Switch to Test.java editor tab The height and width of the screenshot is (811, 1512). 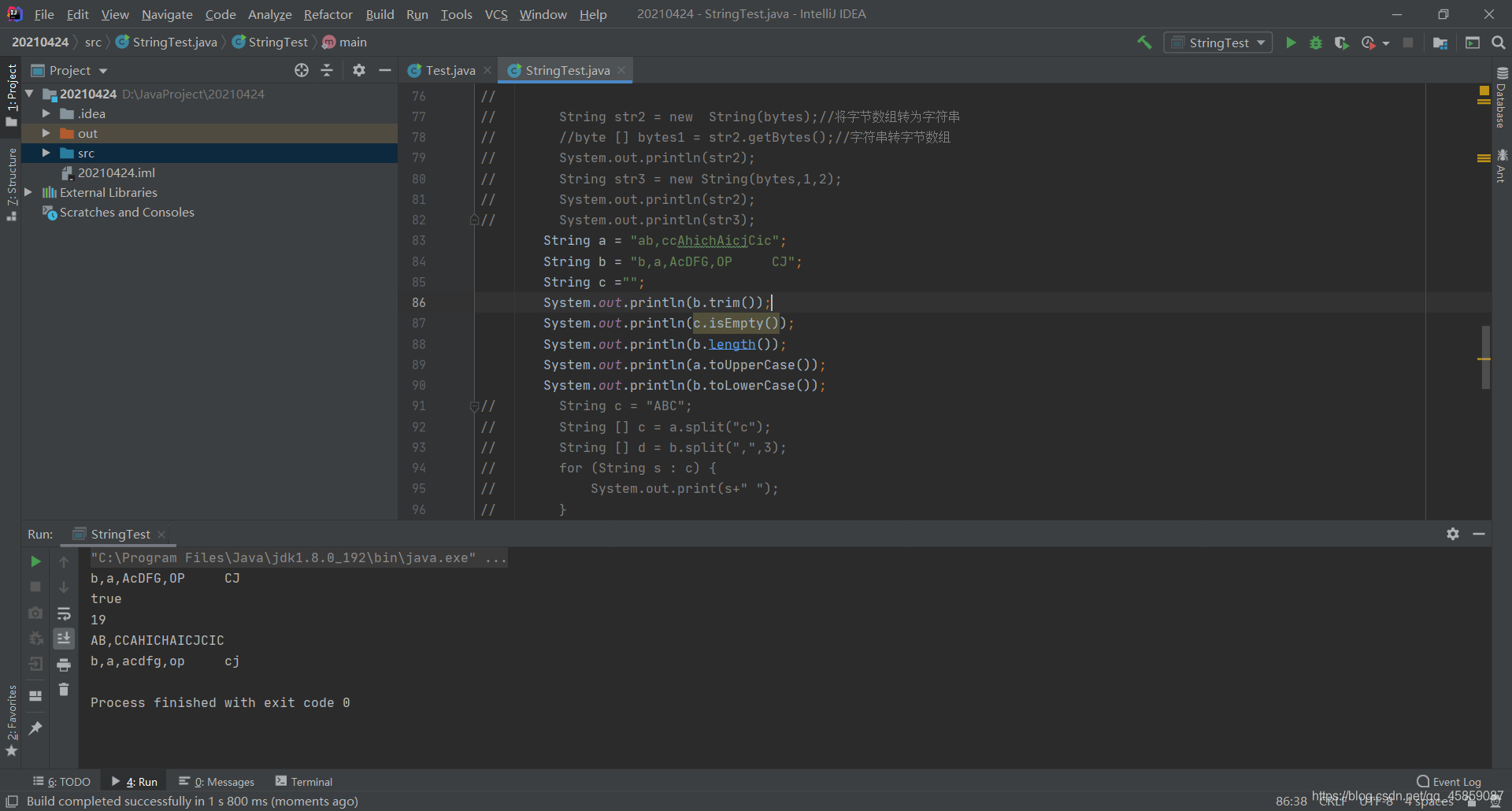pyautogui.click(x=450, y=70)
